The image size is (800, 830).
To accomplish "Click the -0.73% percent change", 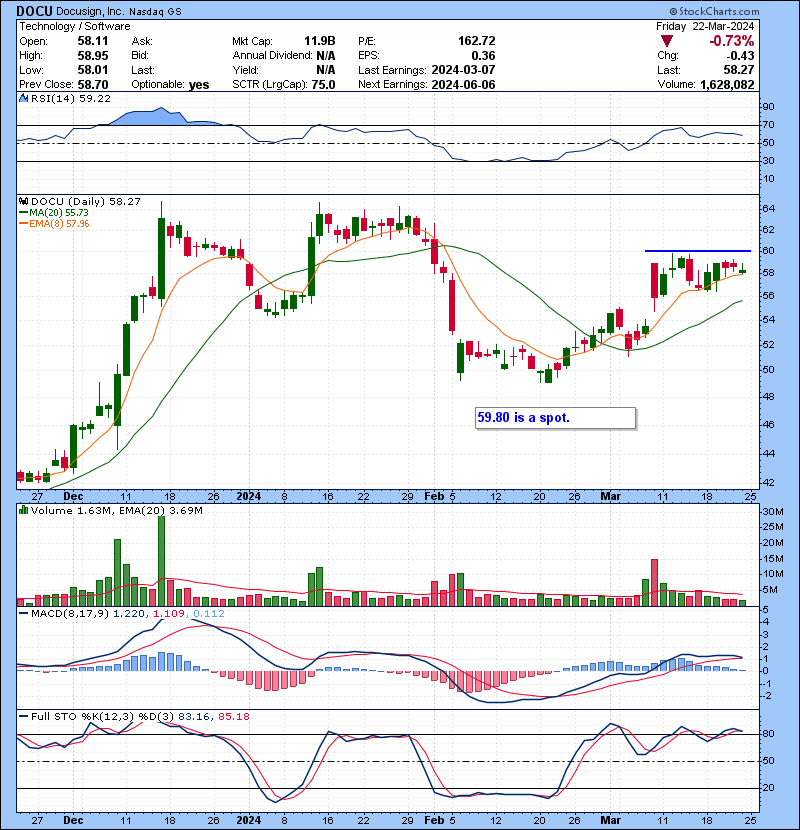I will tap(732, 41).
